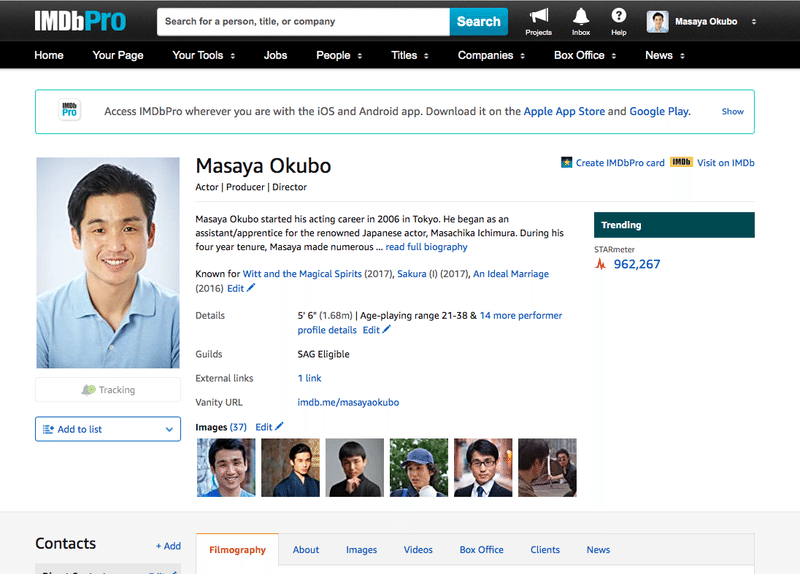Viewport: 800px width, 574px height.
Task: Go to Home in navigation bar
Action: coord(49,55)
